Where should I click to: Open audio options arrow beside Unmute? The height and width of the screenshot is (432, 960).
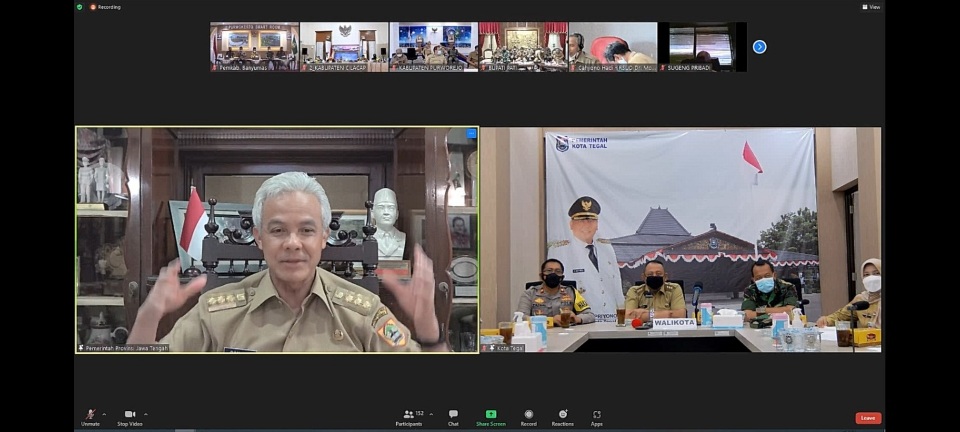coord(103,414)
